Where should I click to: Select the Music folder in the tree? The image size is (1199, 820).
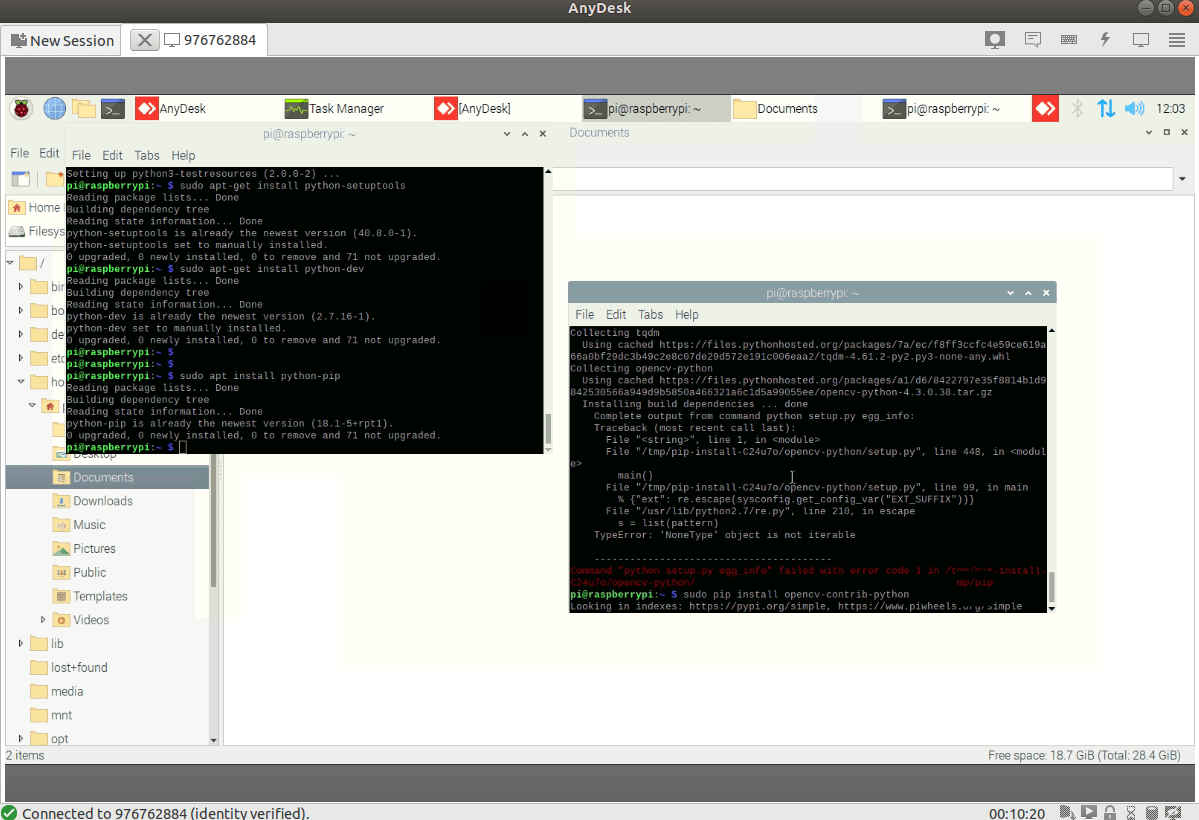(x=89, y=525)
